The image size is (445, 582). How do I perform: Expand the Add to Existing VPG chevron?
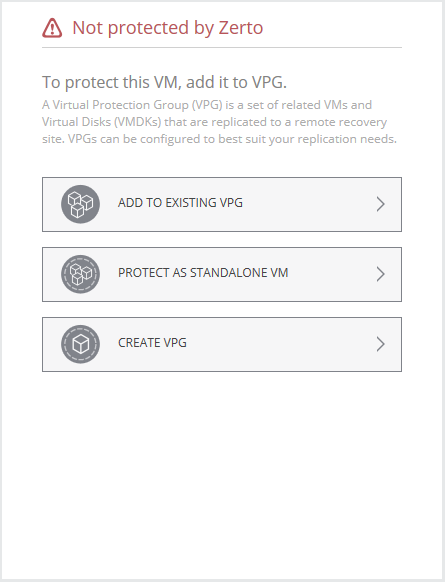coord(380,204)
